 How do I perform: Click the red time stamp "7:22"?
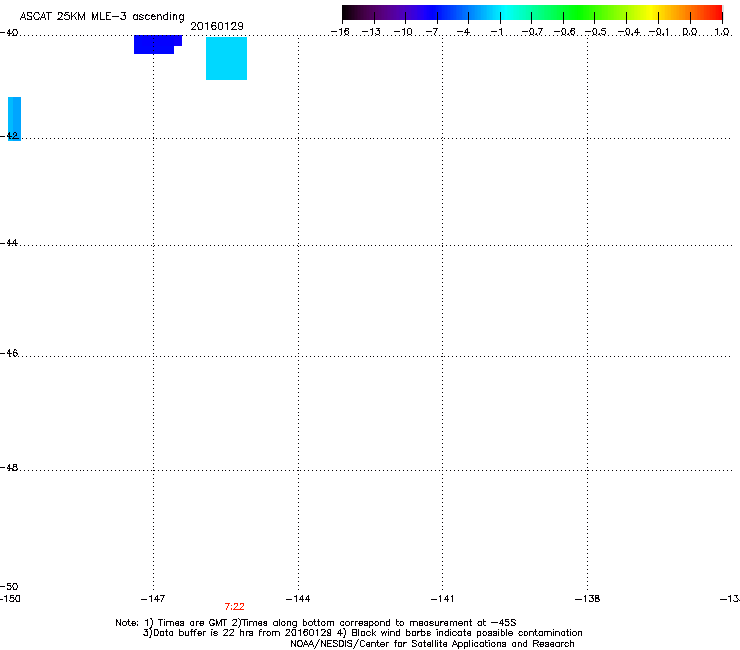click(x=235, y=607)
